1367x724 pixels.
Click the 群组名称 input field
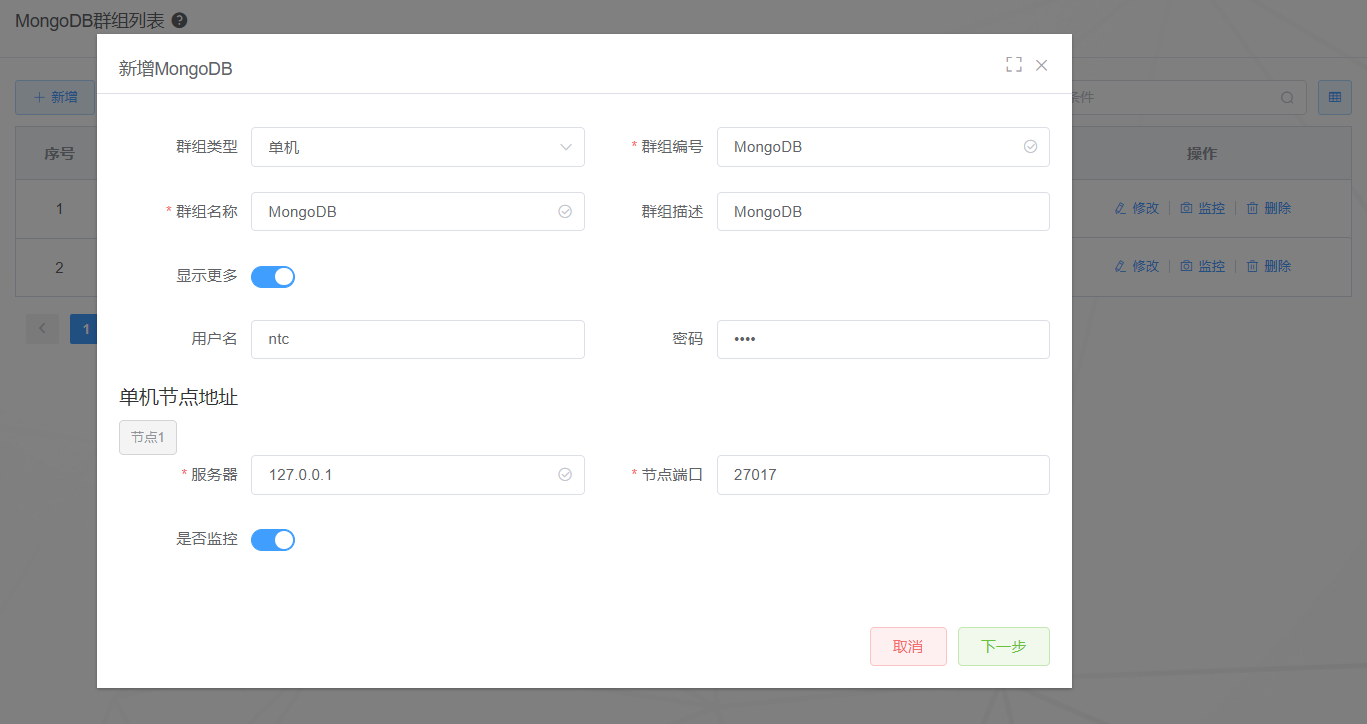pyautogui.click(x=418, y=212)
